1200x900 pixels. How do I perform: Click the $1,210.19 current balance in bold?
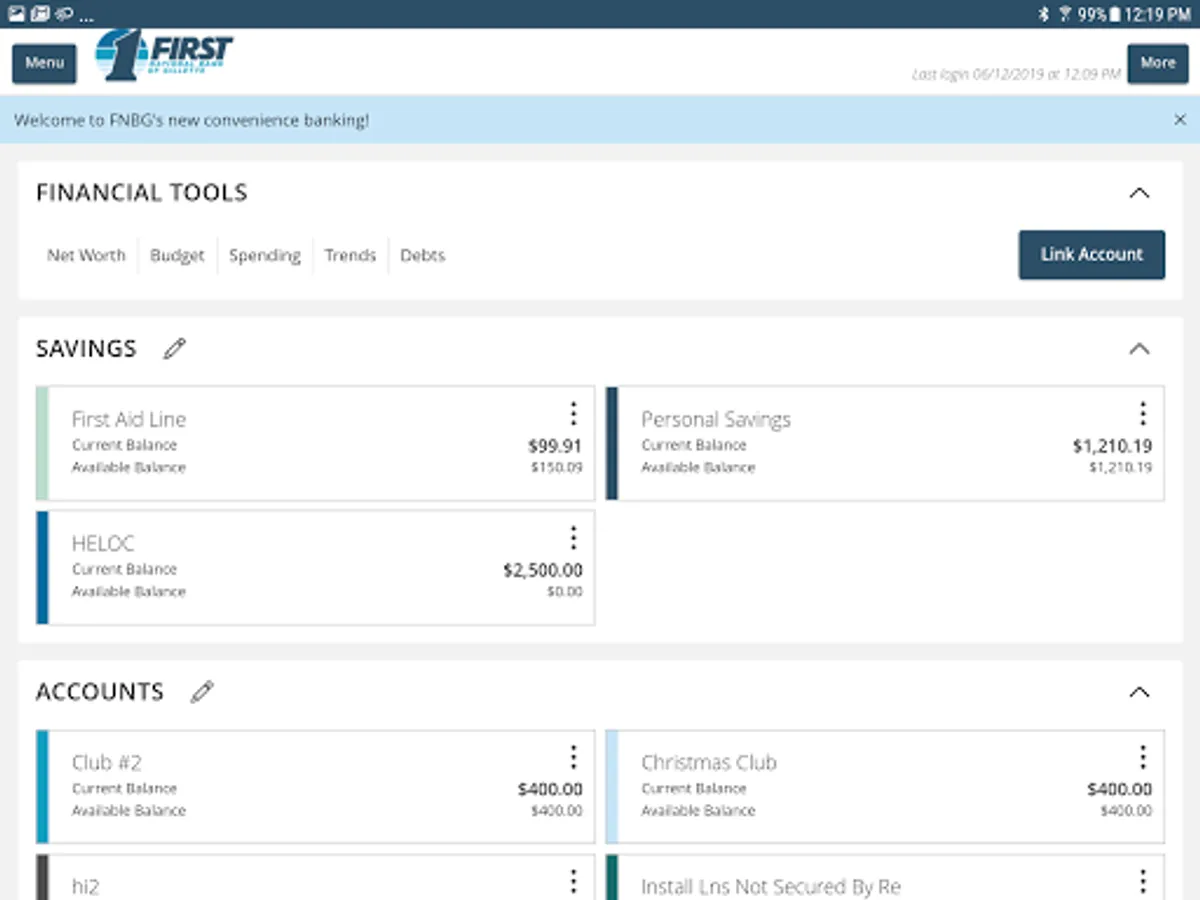(x=1112, y=446)
